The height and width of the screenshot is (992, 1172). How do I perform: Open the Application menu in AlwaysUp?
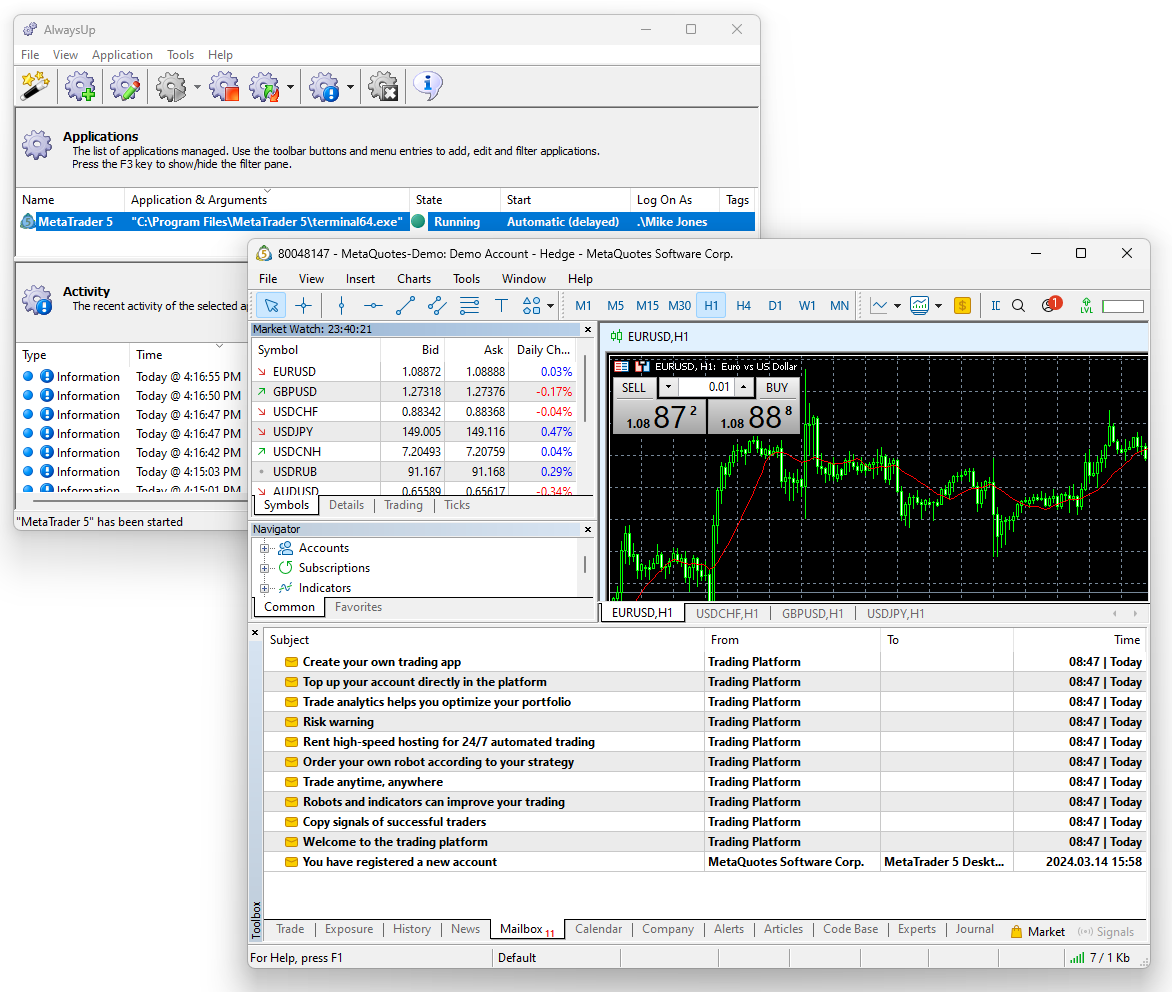[122, 55]
